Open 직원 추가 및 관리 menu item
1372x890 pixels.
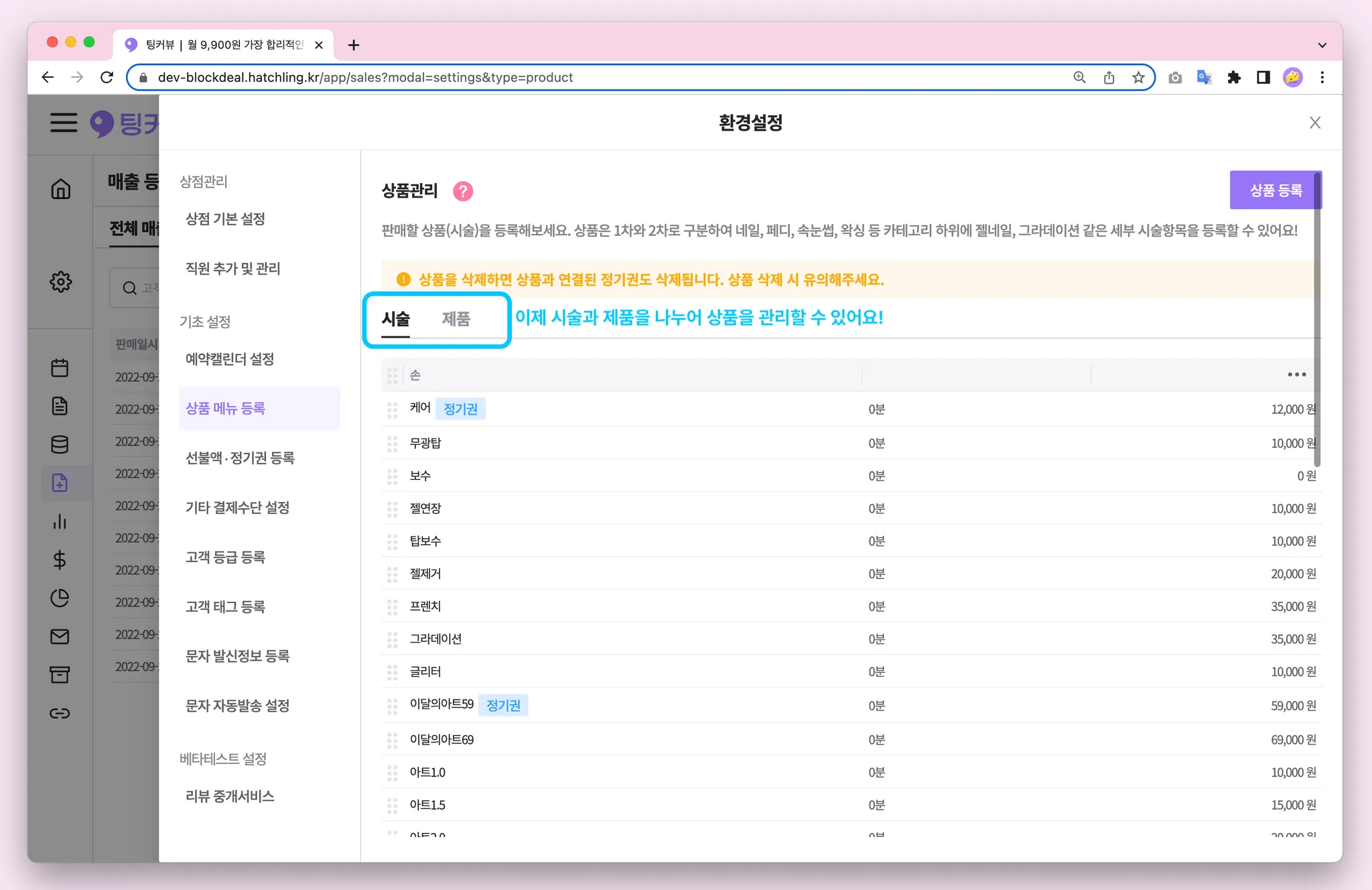point(232,269)
